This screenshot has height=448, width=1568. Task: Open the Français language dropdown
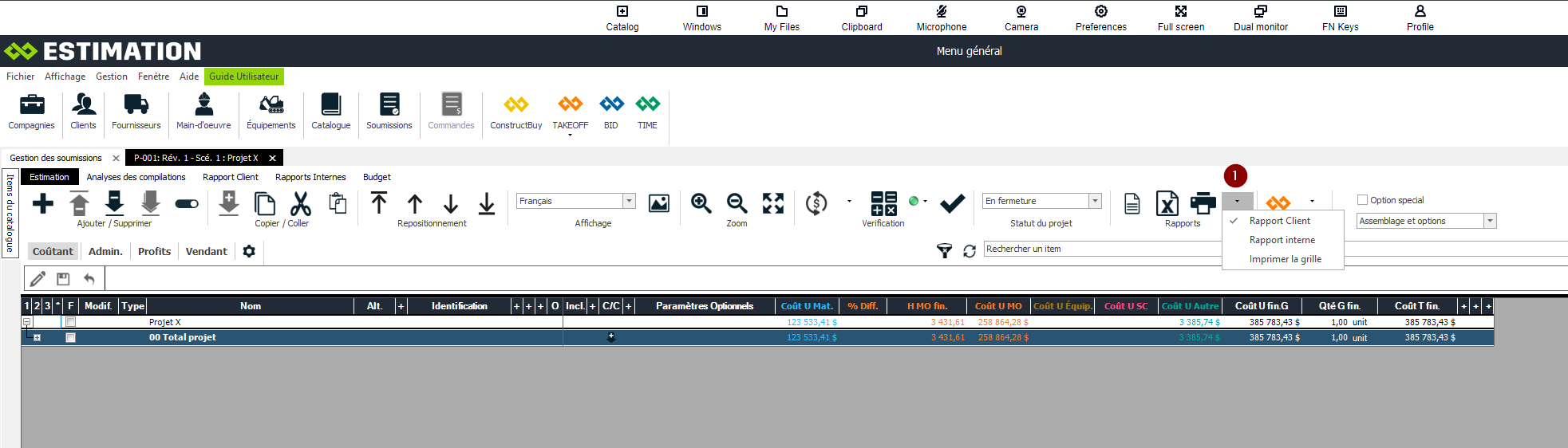[629, 201]
